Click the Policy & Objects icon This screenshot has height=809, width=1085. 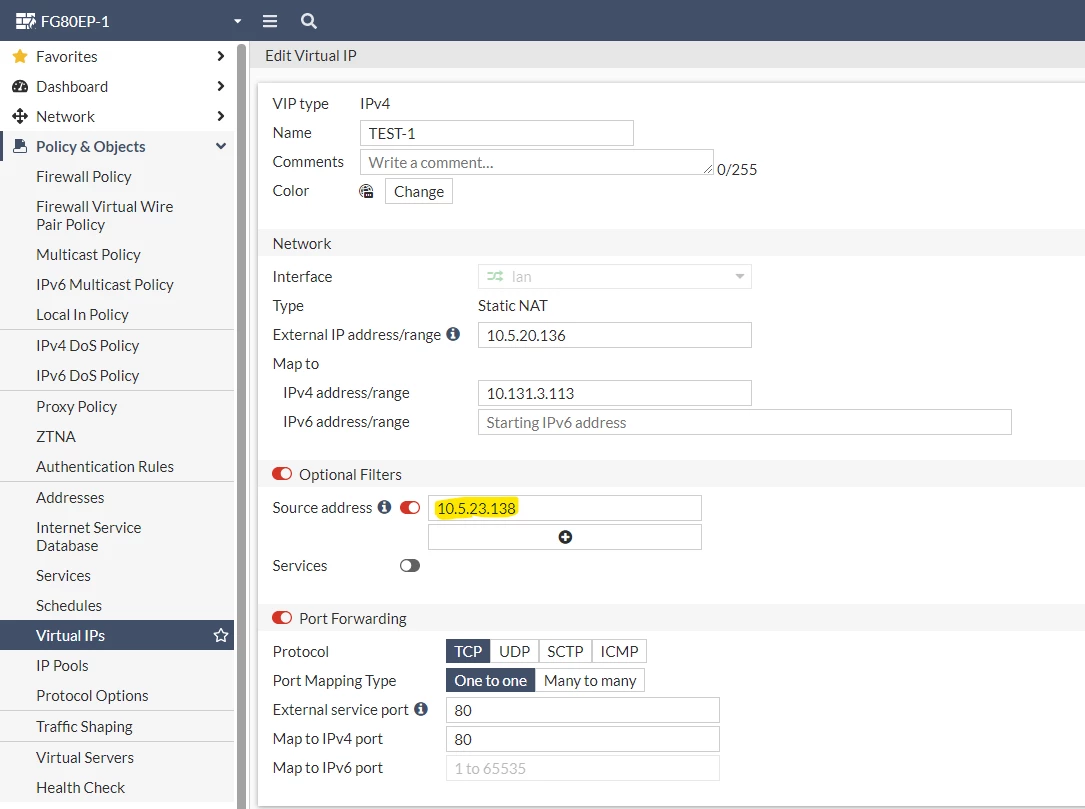[21, 146]
